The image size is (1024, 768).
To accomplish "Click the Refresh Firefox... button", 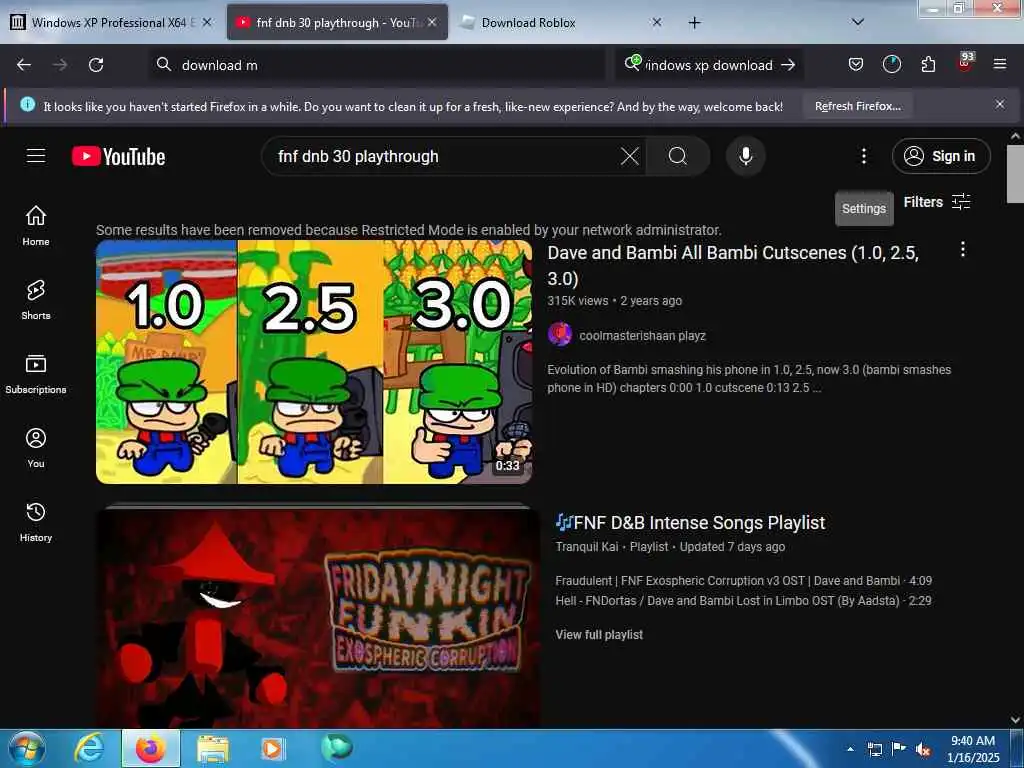I will pyautogui.click(x=857, y=106).
